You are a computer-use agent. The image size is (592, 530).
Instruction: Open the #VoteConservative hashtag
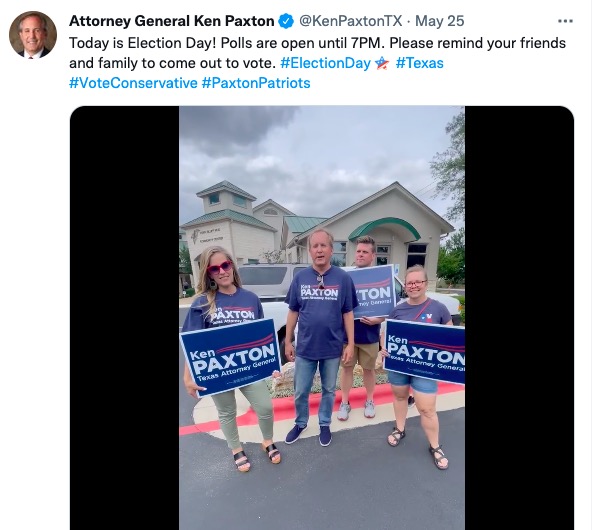pos(133,83)
